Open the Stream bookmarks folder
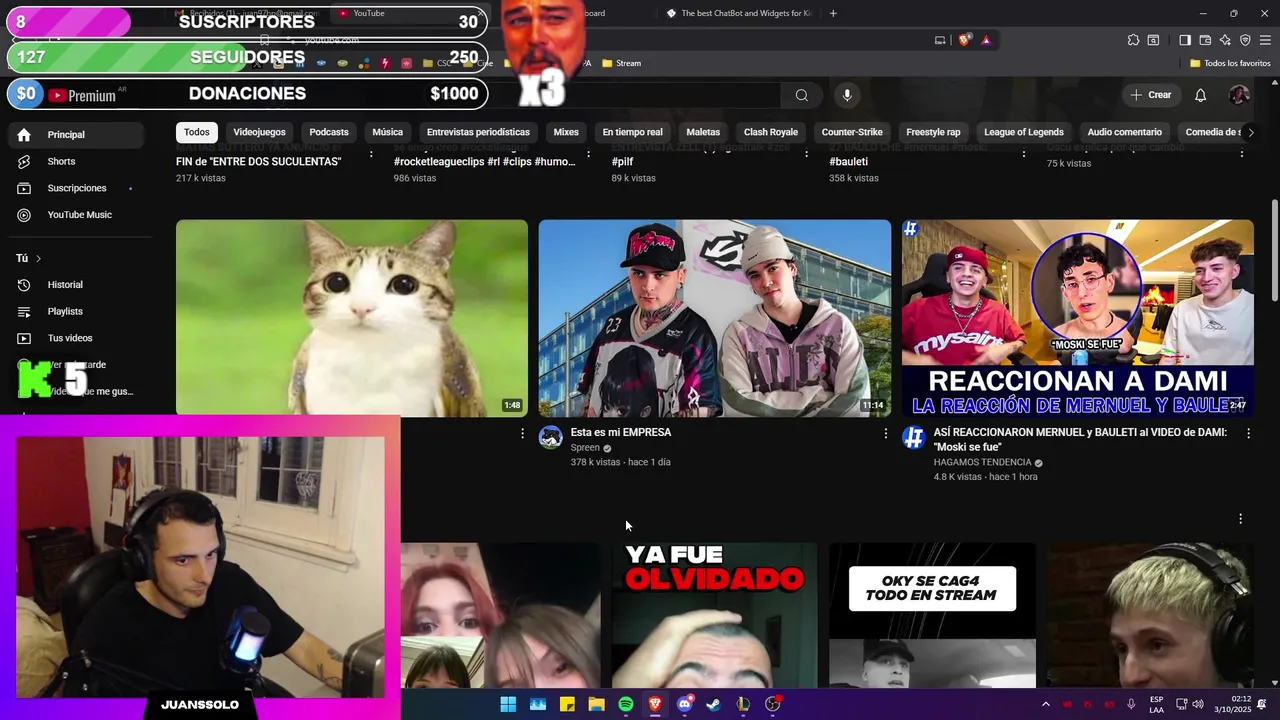Image resolution: width=1280 pixels, height=720 pixels. (621, 63)
